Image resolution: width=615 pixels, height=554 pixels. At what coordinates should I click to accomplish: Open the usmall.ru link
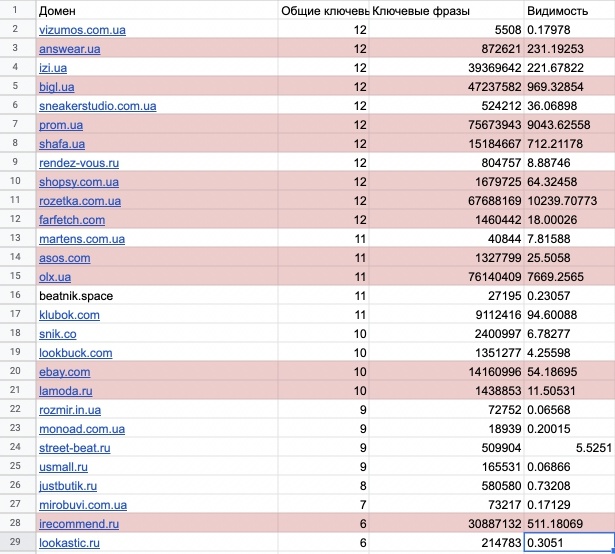(63, 467)
